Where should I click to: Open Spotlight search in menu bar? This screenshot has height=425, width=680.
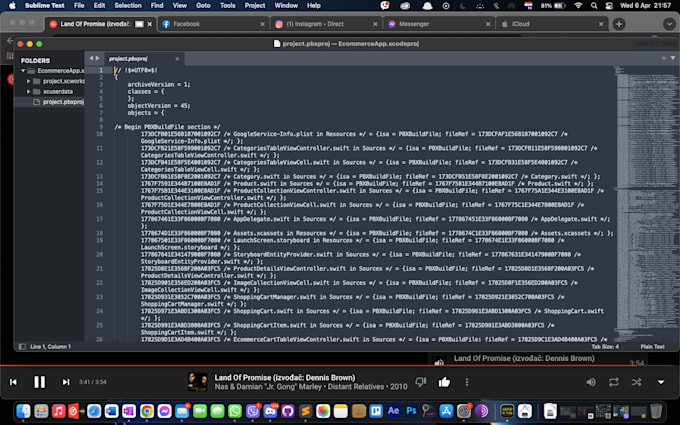pyautogui.click(x=594, y=6)
